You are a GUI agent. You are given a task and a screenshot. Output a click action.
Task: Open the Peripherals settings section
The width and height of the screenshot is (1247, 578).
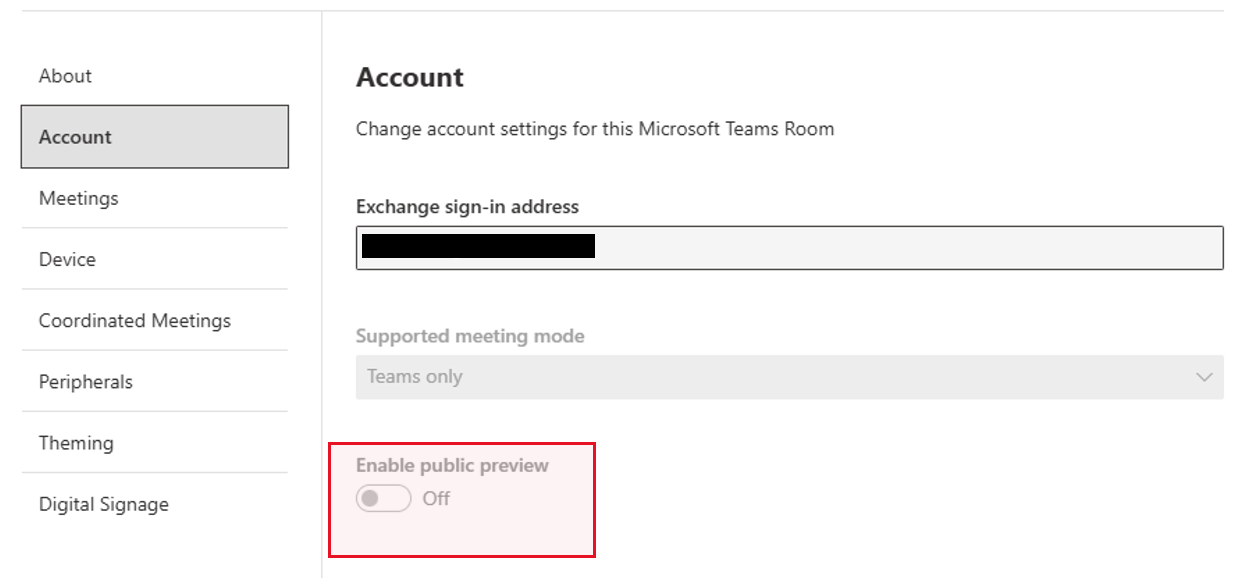[x=86, y=382]
